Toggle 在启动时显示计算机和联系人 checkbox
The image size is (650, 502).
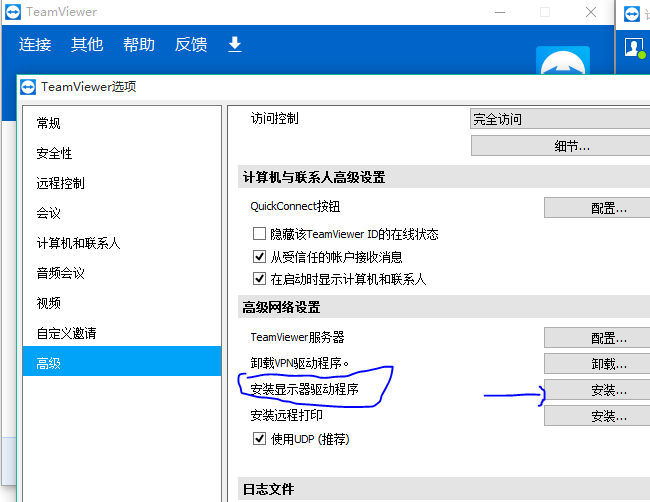(x=260, y=279)
